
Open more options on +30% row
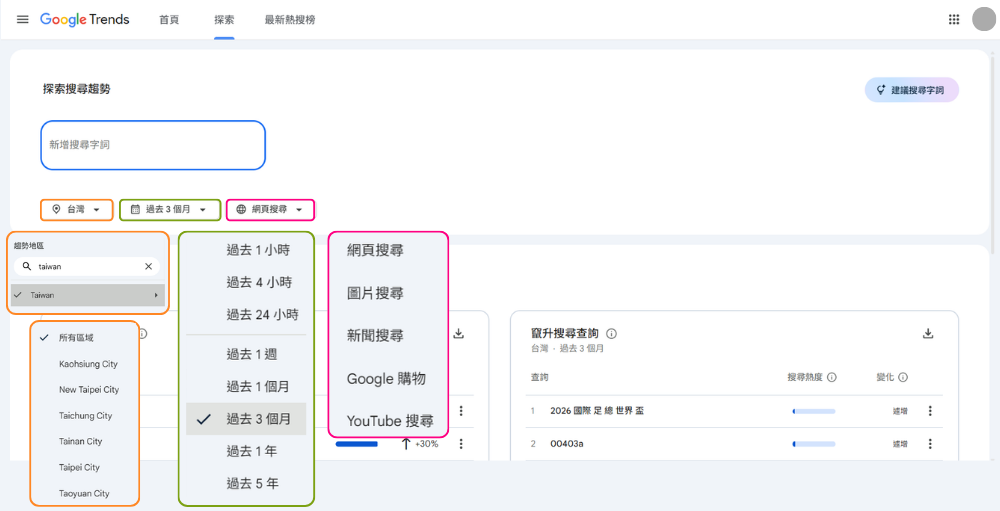[x=461, y=443]
